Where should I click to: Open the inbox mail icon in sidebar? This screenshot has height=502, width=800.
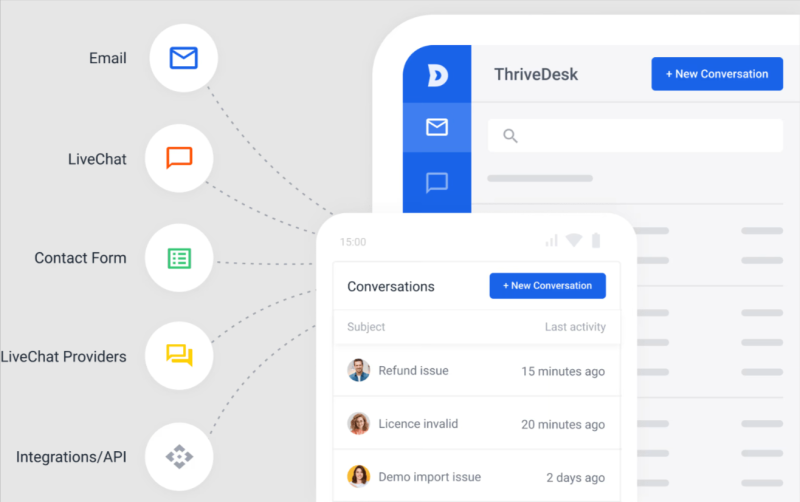[x=437, y=127]
